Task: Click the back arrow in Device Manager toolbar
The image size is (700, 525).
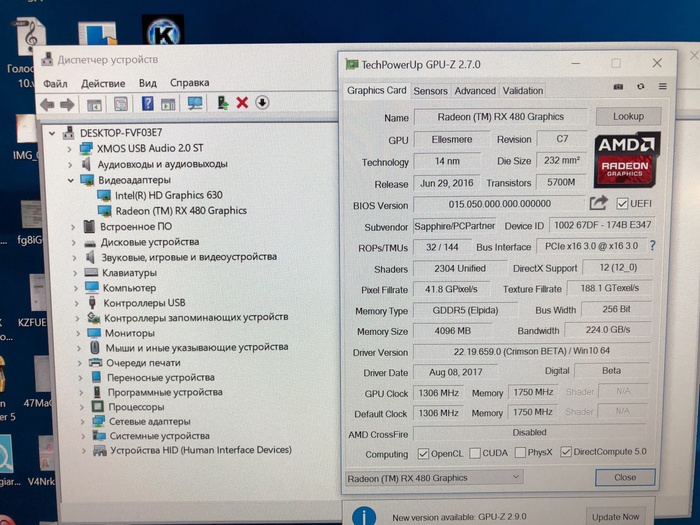Action: [x=46, y=104]
